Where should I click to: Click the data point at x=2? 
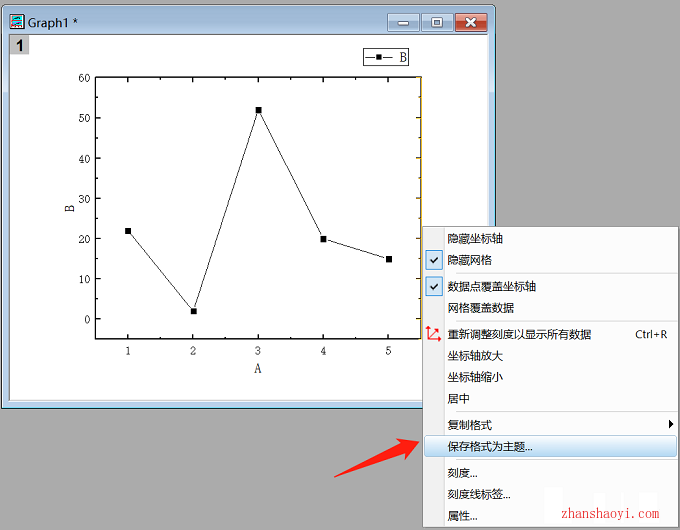[193, 311]
